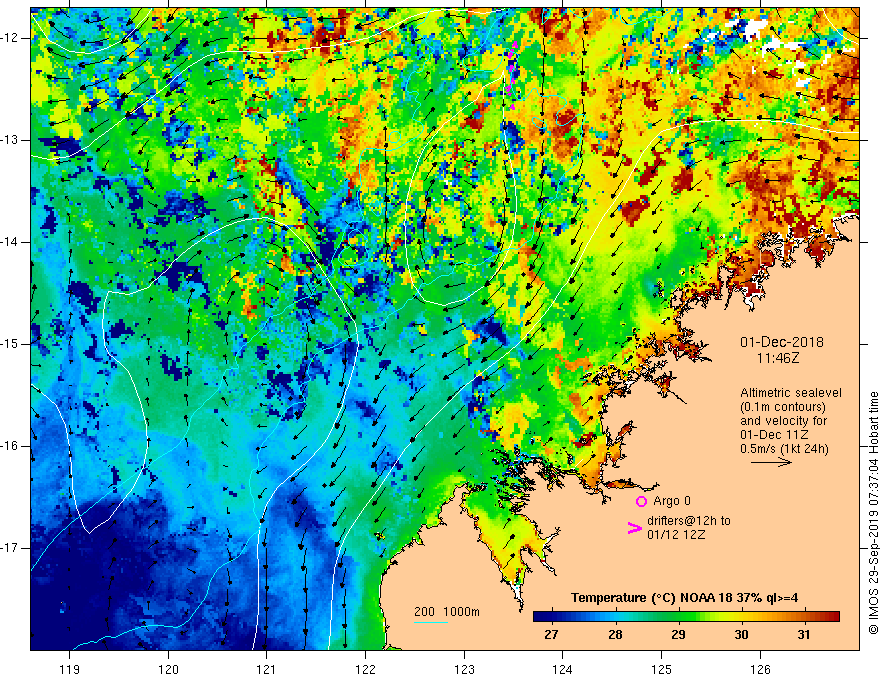
Task: Click longitude axis label 126
Action: pyautogui.click(x=760, y=669)
